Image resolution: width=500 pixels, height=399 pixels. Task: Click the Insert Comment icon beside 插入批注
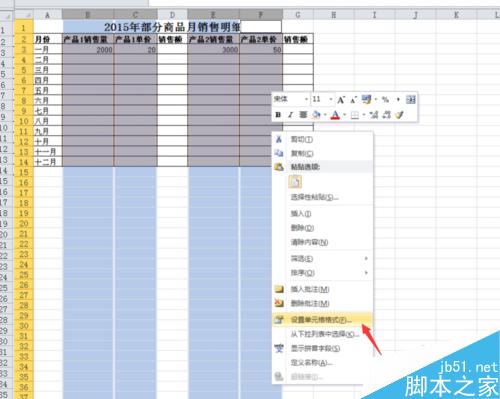(279, 289)
